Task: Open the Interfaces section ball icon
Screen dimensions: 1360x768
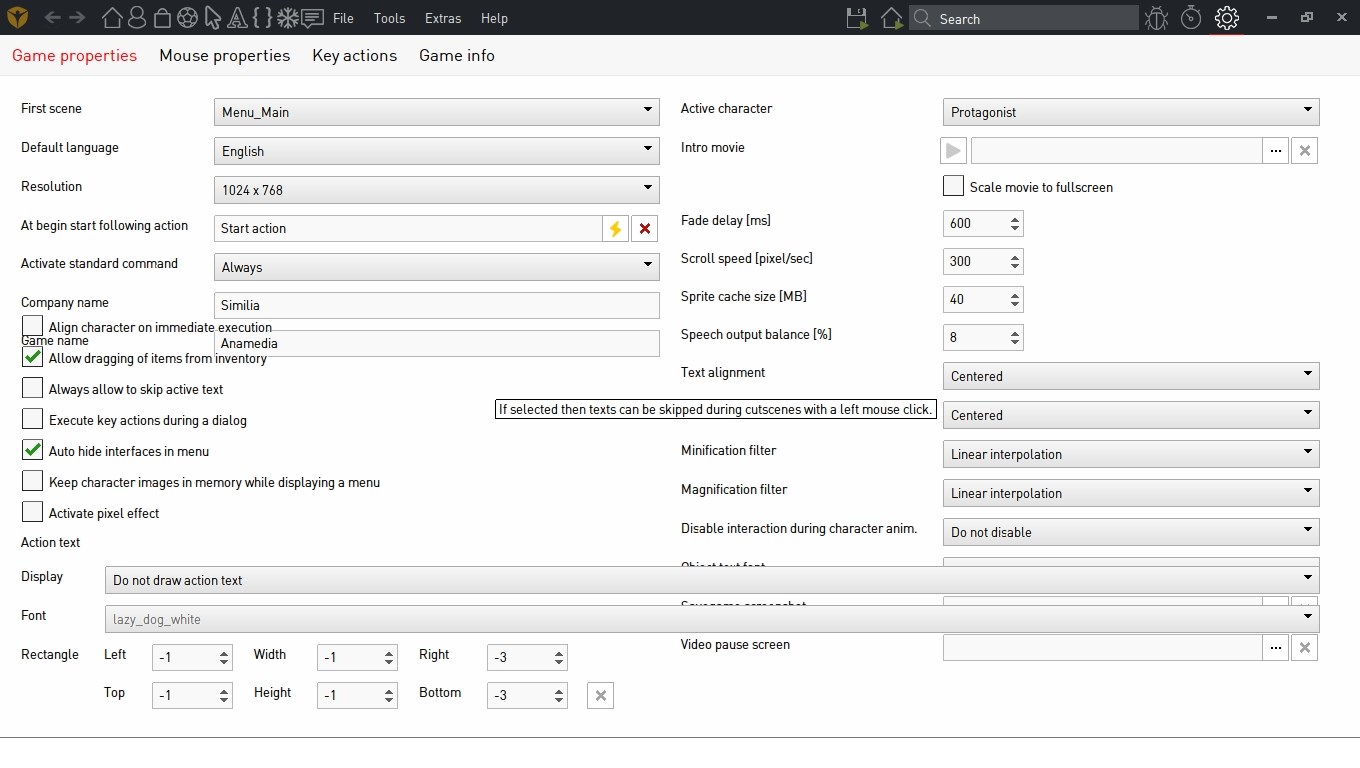Action: [187, 18]
